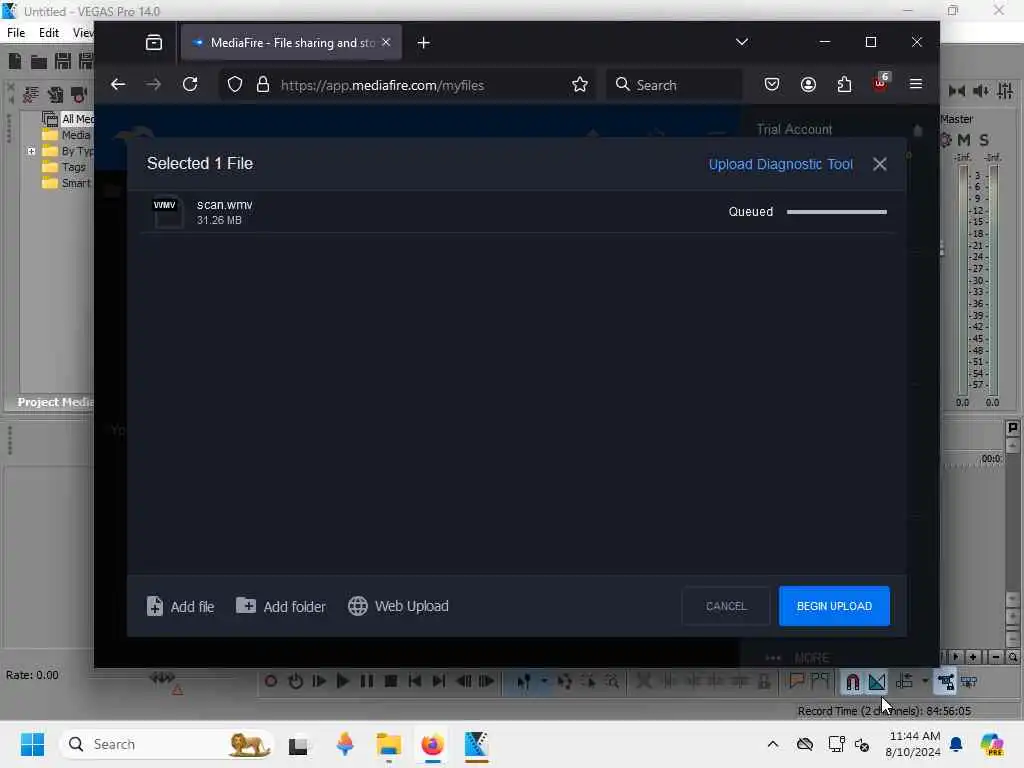Toggle Loop Playback in VEGAS transport
Image resolution: width=1024 pixels, height=768 pixels.
(295, 682)
